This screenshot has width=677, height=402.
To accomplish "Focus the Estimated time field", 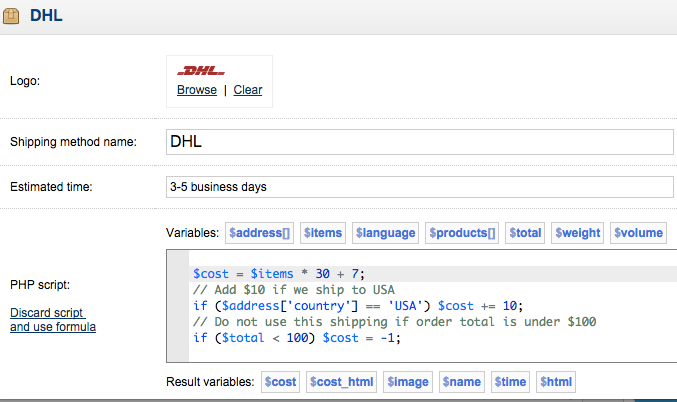I will tap(420, 187).
